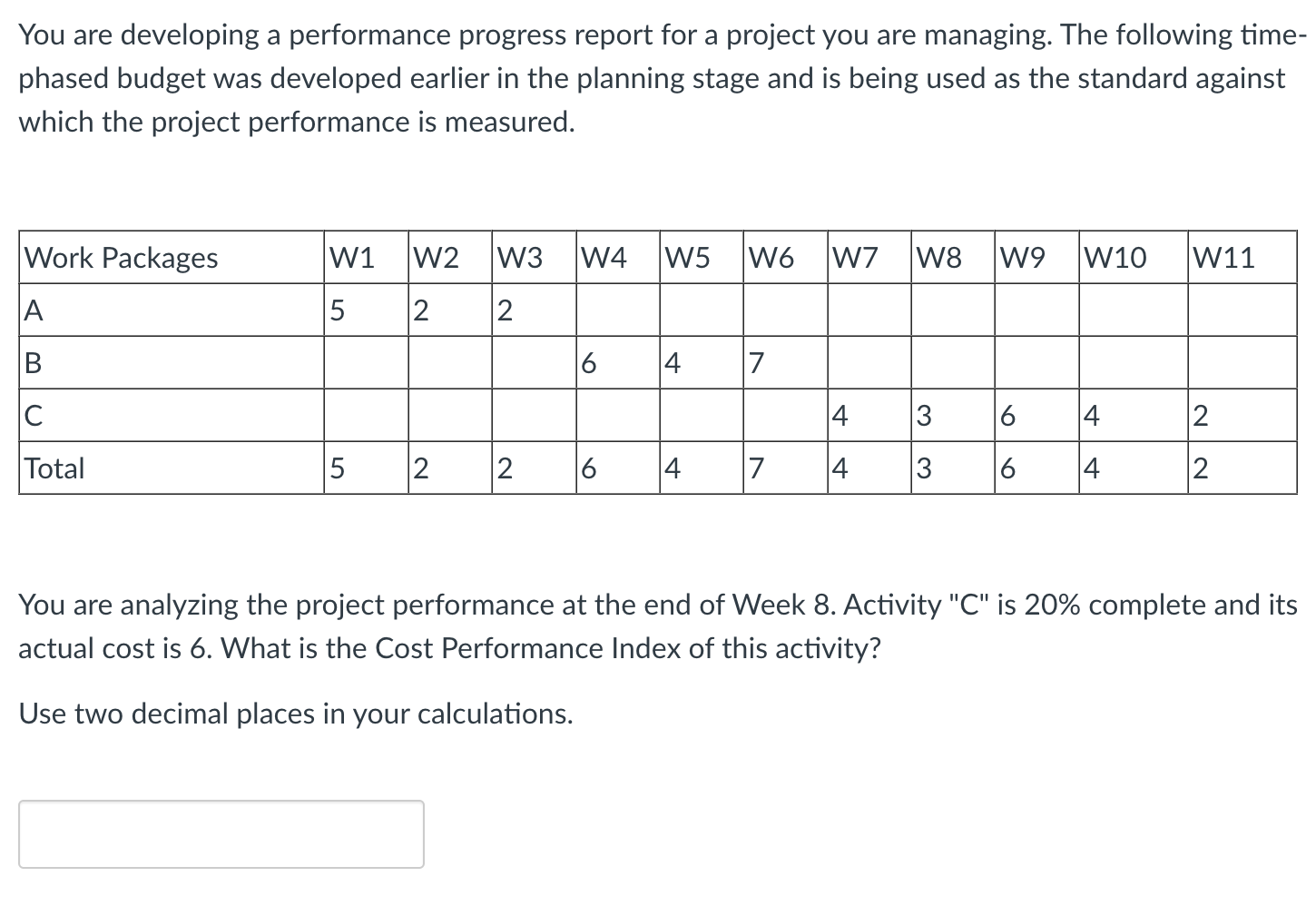
Task: Click the W1 column header
Action: 350,257
